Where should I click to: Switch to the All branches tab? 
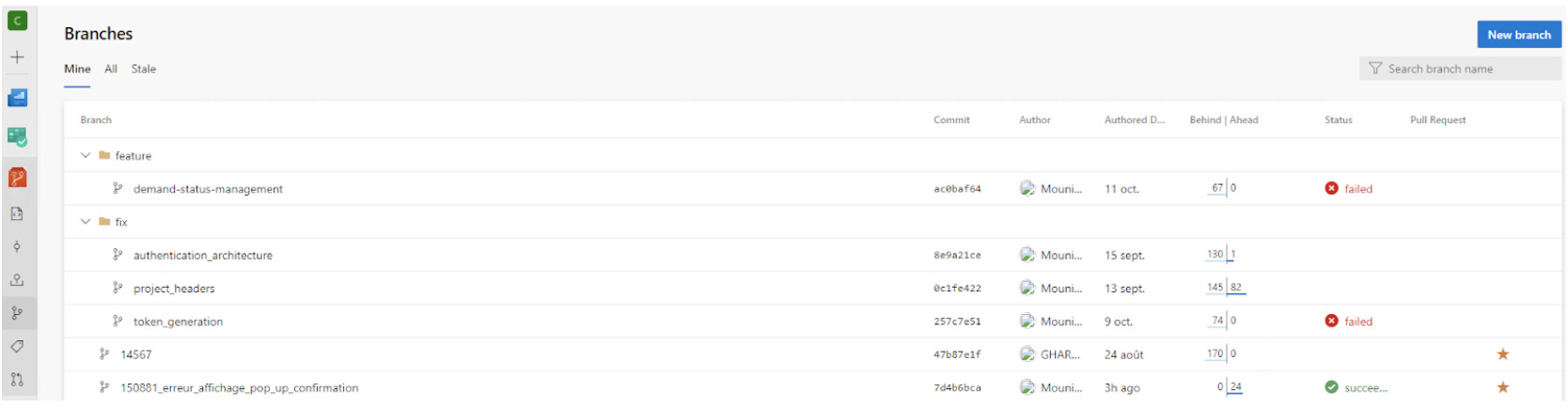pos(111,69)
